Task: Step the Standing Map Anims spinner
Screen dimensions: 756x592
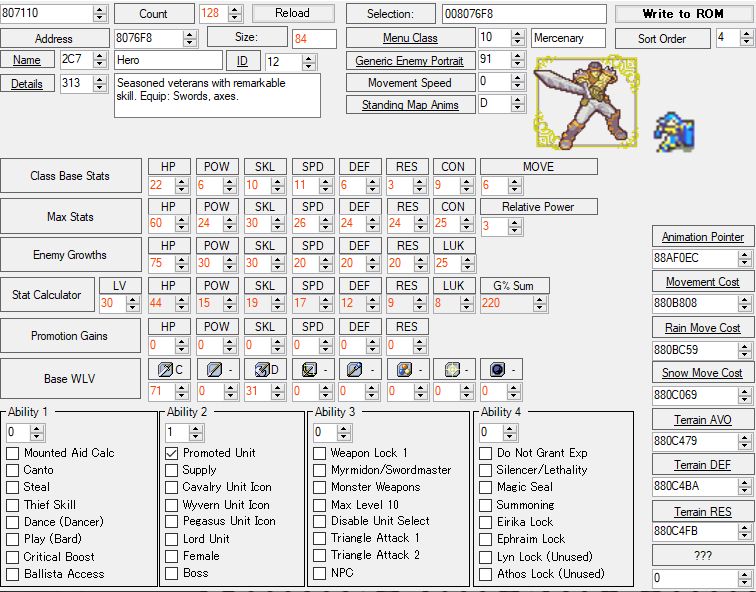Action: (518, 104)
